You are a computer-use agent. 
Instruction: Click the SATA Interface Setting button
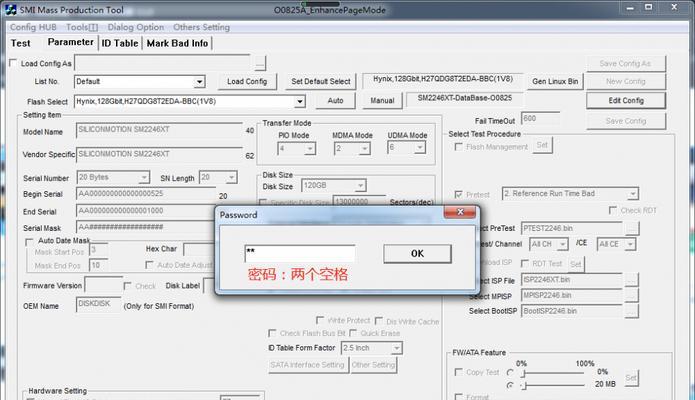point(307,365)
